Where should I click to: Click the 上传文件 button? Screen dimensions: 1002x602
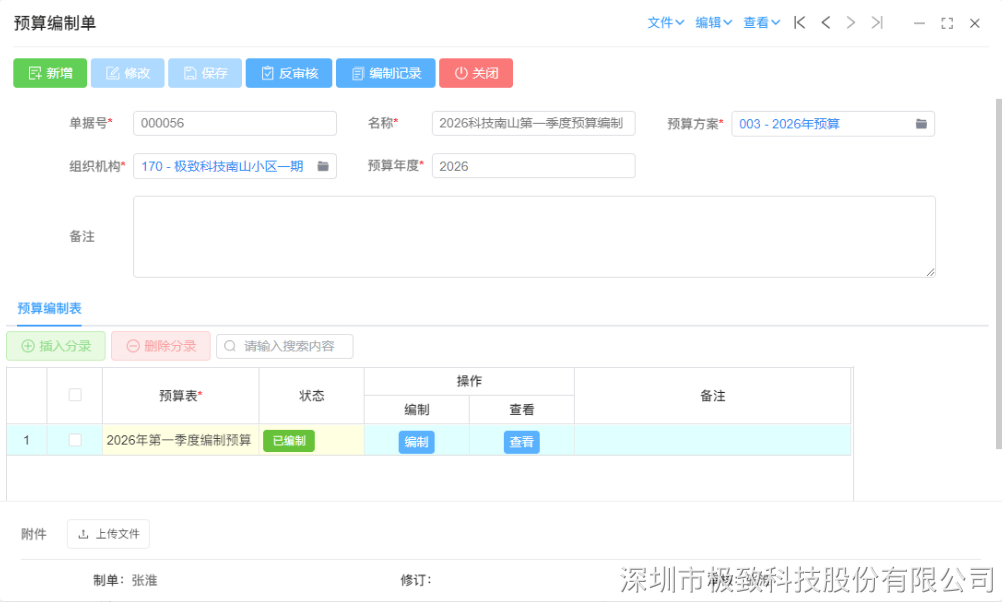[109, 534]
